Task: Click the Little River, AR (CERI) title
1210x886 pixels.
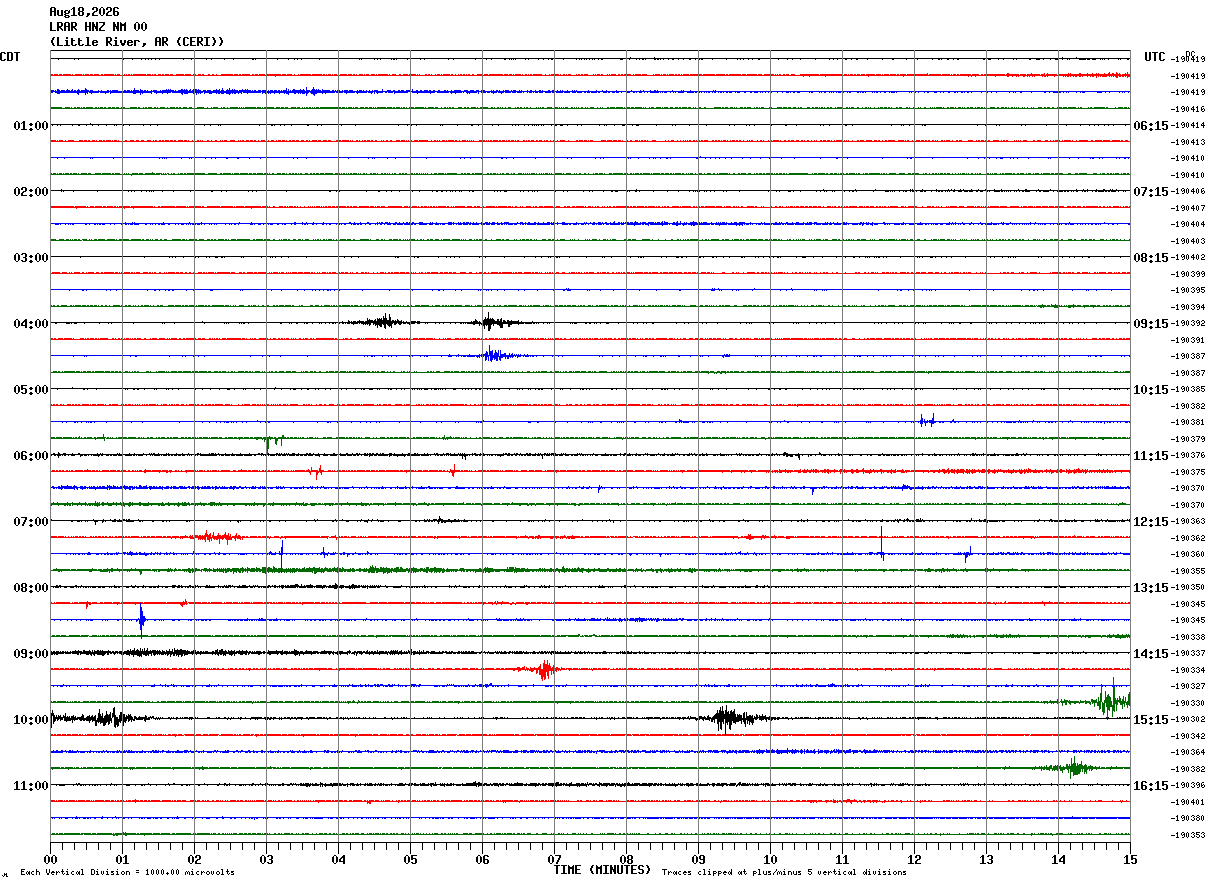Action: pos(137,42)
